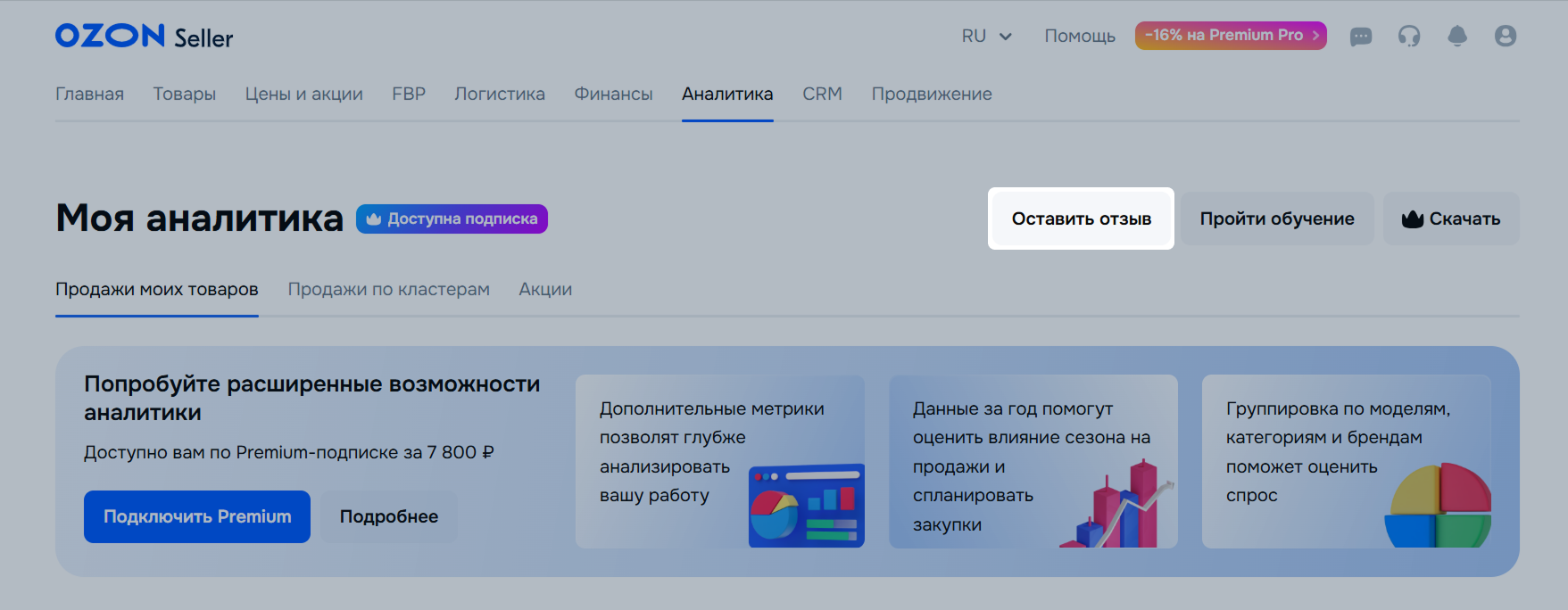Open the Продвижение section

[x=931, y=94]
